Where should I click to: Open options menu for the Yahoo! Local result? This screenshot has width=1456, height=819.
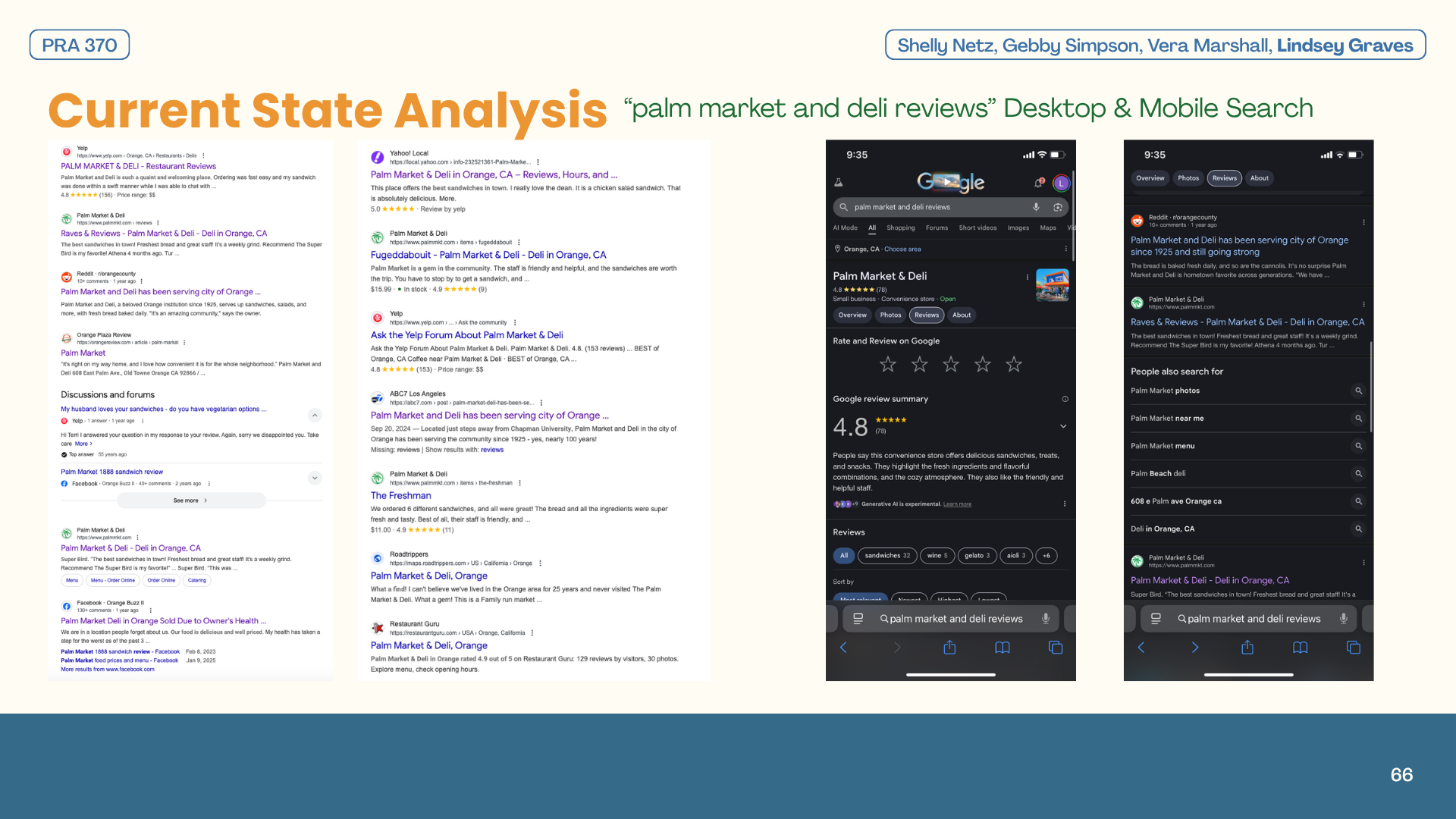(538, 162)
